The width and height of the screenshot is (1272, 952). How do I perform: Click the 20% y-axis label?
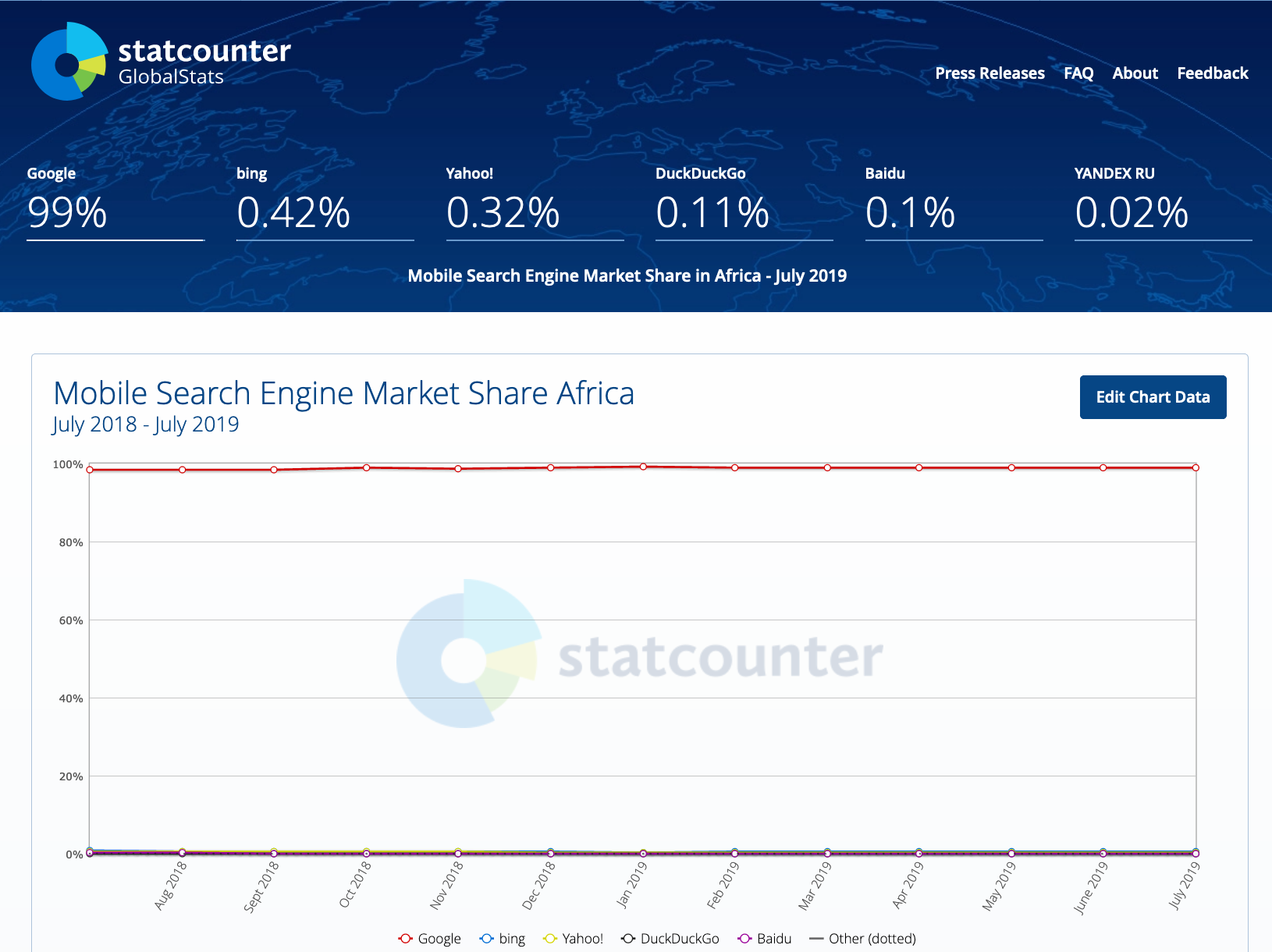(71, 776)
